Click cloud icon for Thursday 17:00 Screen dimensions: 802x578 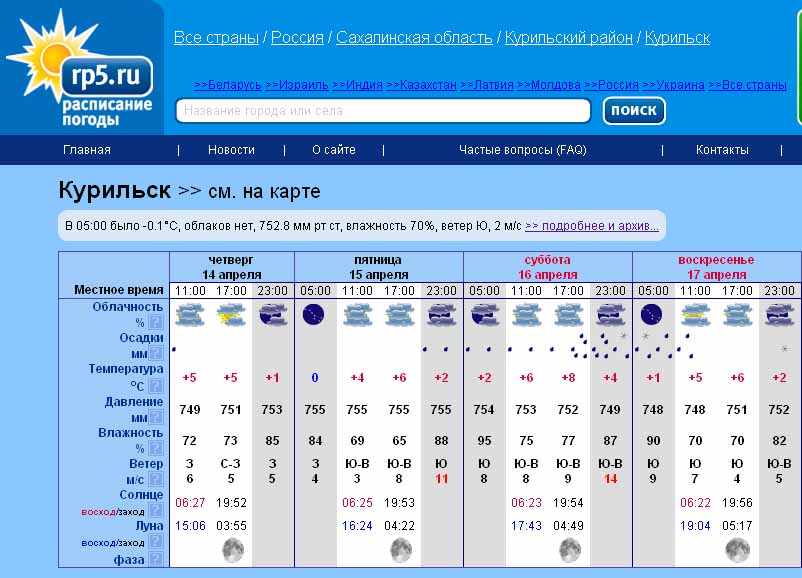(x=231, y=316)
